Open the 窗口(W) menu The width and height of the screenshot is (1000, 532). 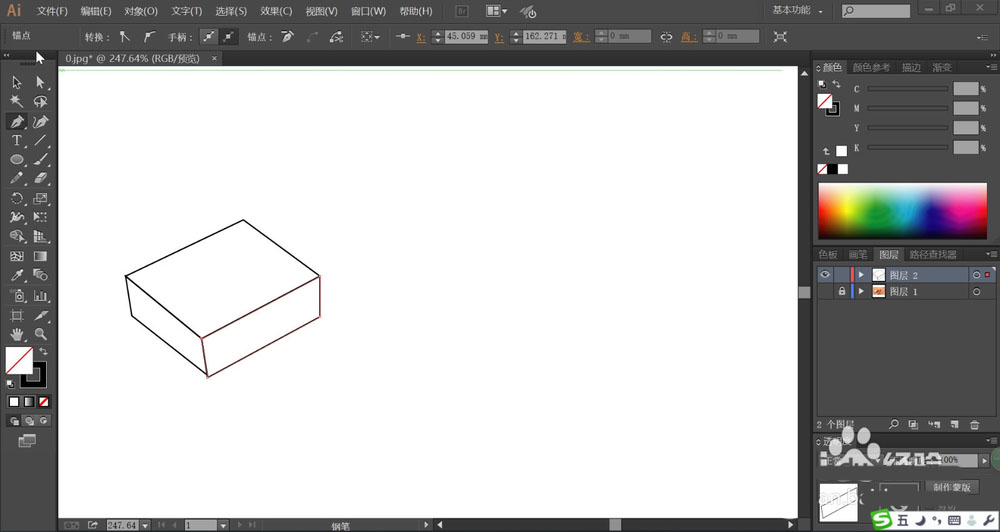(x=369, y=11)
